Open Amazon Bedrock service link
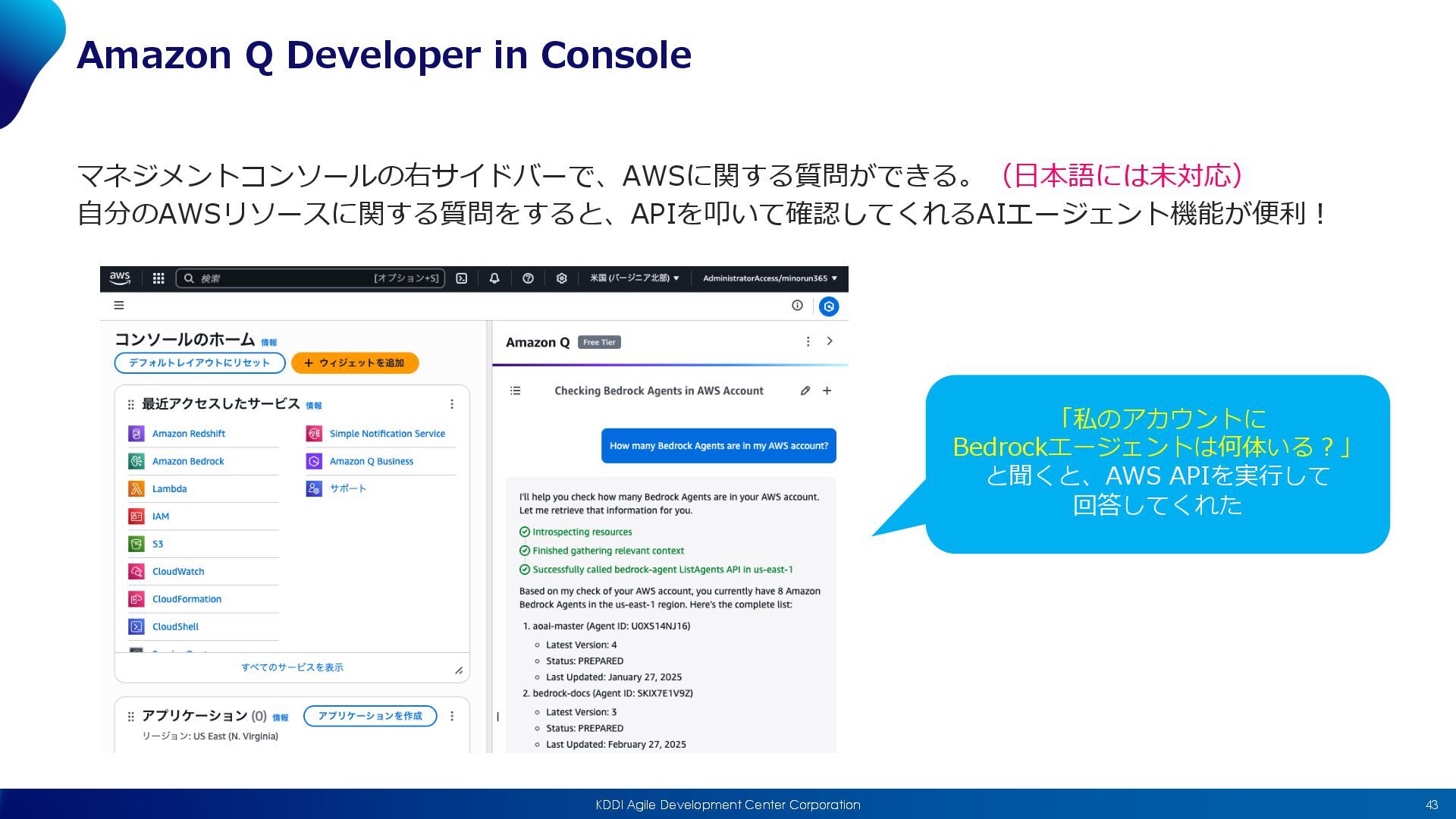The image size is (1456, 819). [188, 461]
